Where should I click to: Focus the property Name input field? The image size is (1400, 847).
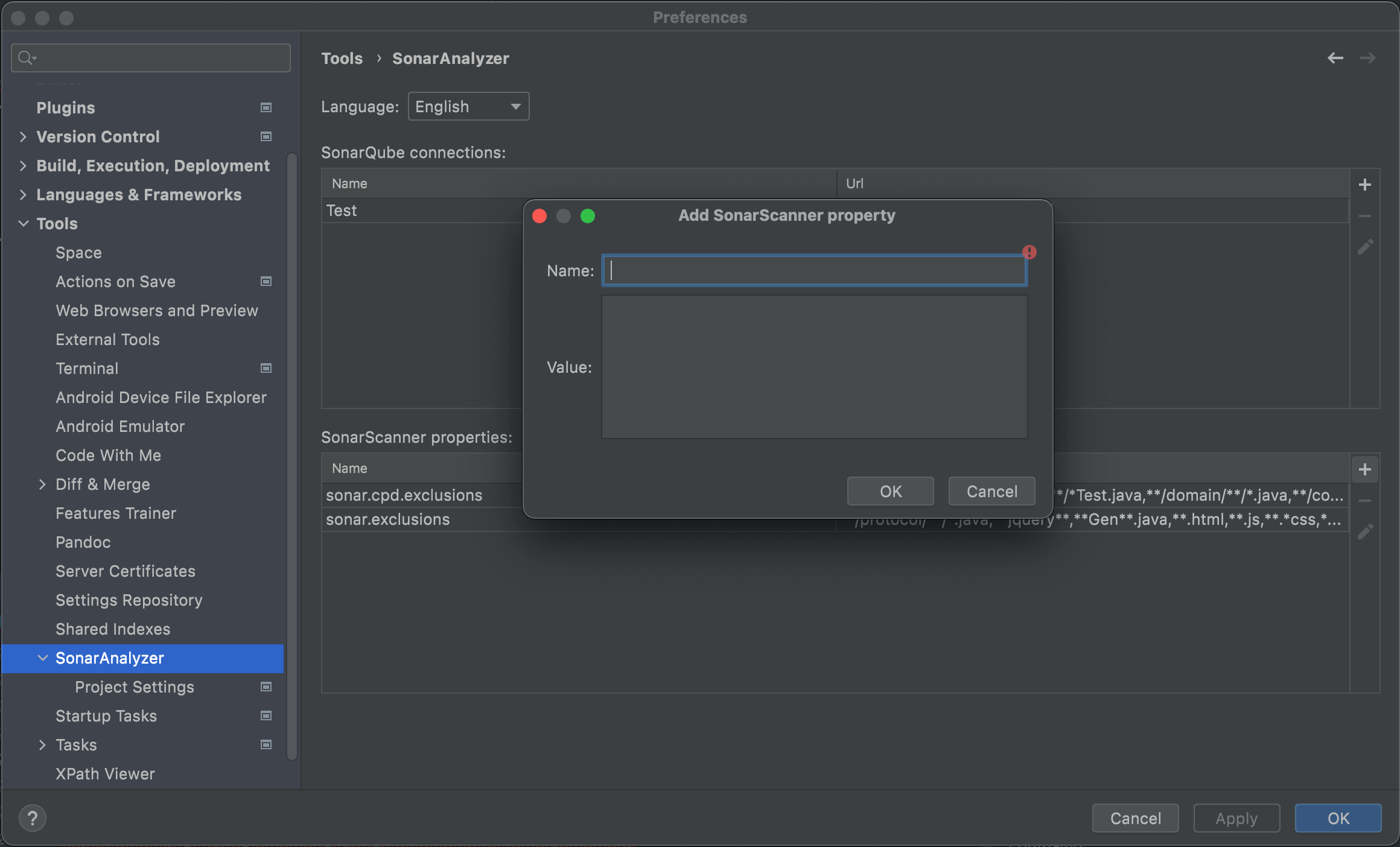[x=815, y=270]
